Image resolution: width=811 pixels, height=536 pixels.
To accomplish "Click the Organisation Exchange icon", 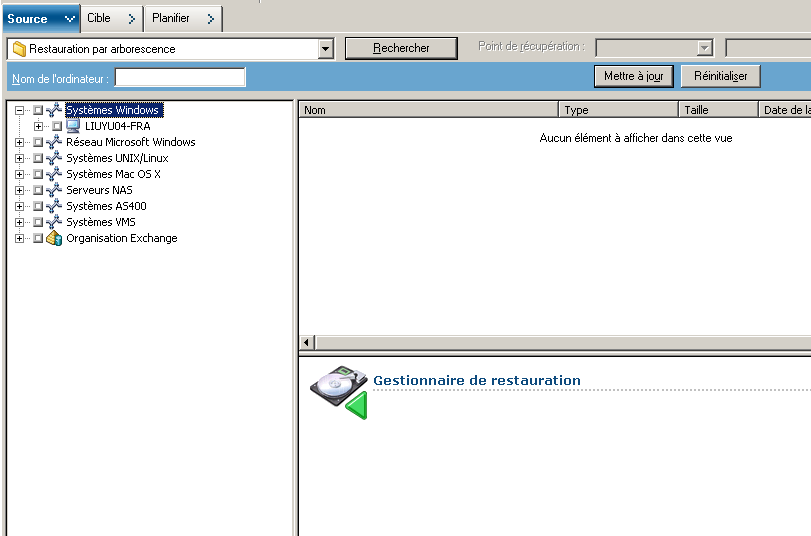I will (x=54, y=238).
